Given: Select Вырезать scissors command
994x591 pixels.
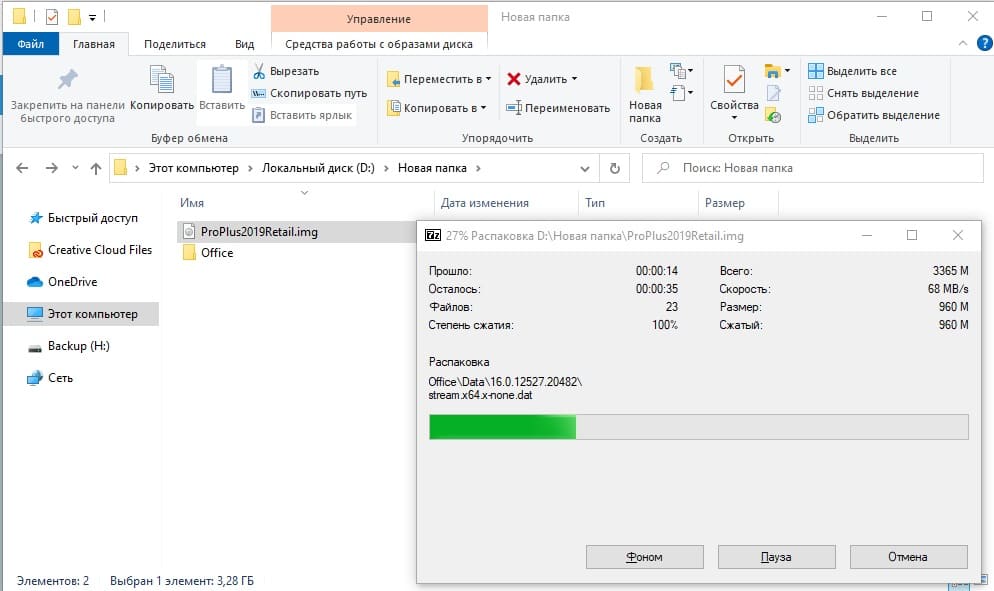Looking at the screenshot, I should click(x=286, y=71).
